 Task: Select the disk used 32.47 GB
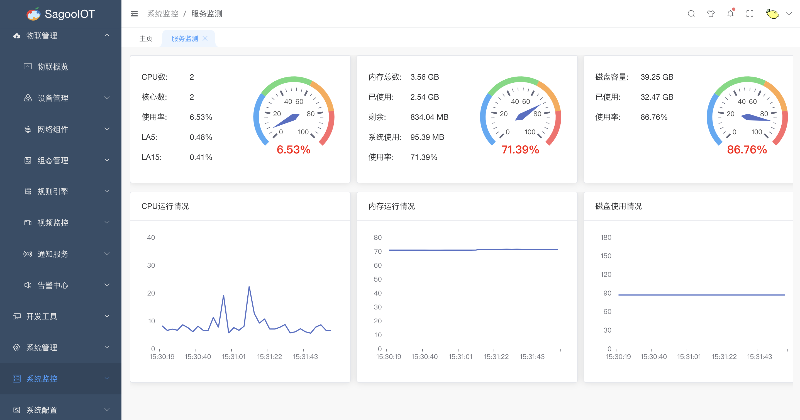pyautogui.click(x=657, y=97)
